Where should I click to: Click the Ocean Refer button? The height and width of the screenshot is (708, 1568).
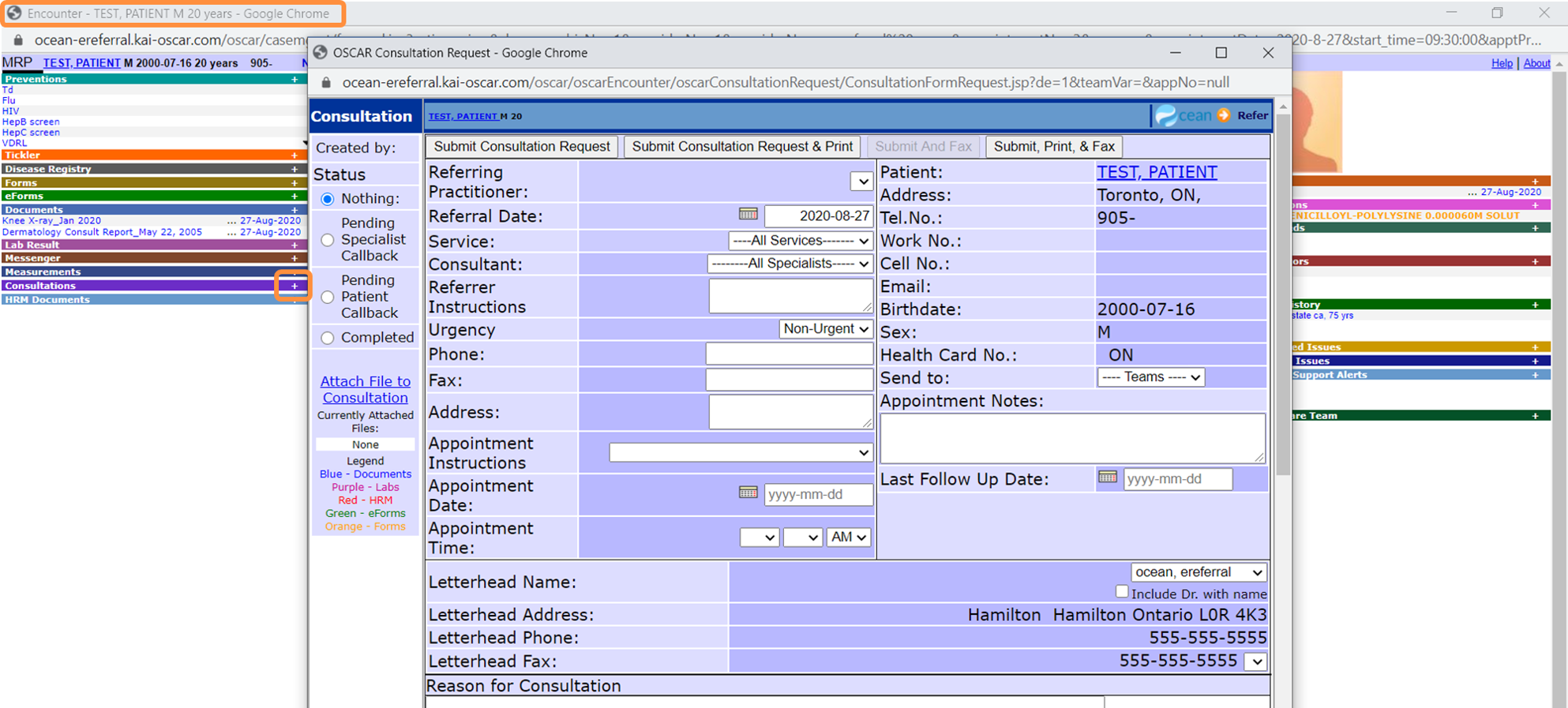pyautogui.click(x=1212, y=115)
